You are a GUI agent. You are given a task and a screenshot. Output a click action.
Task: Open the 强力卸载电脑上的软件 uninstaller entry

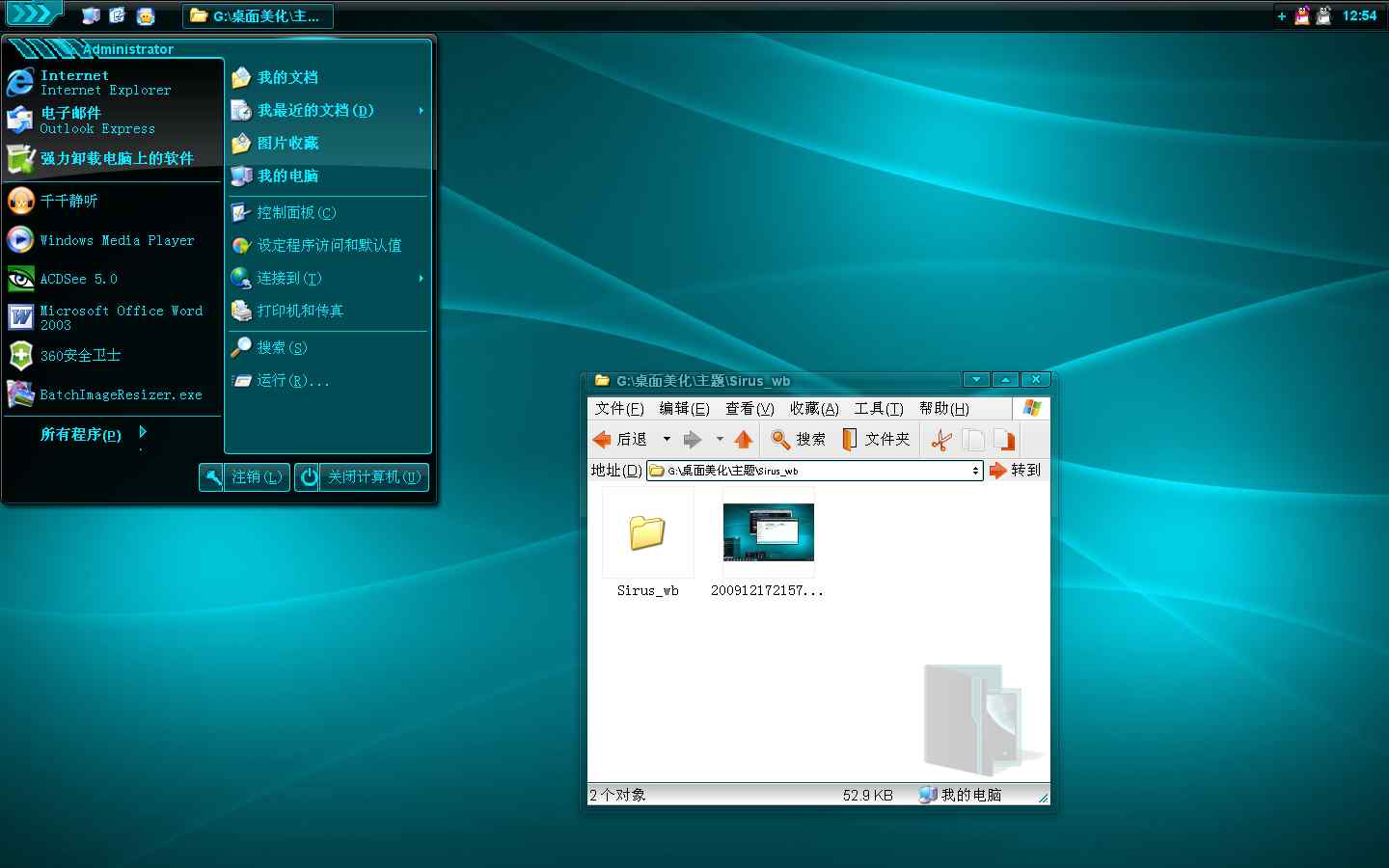(112, 158)
